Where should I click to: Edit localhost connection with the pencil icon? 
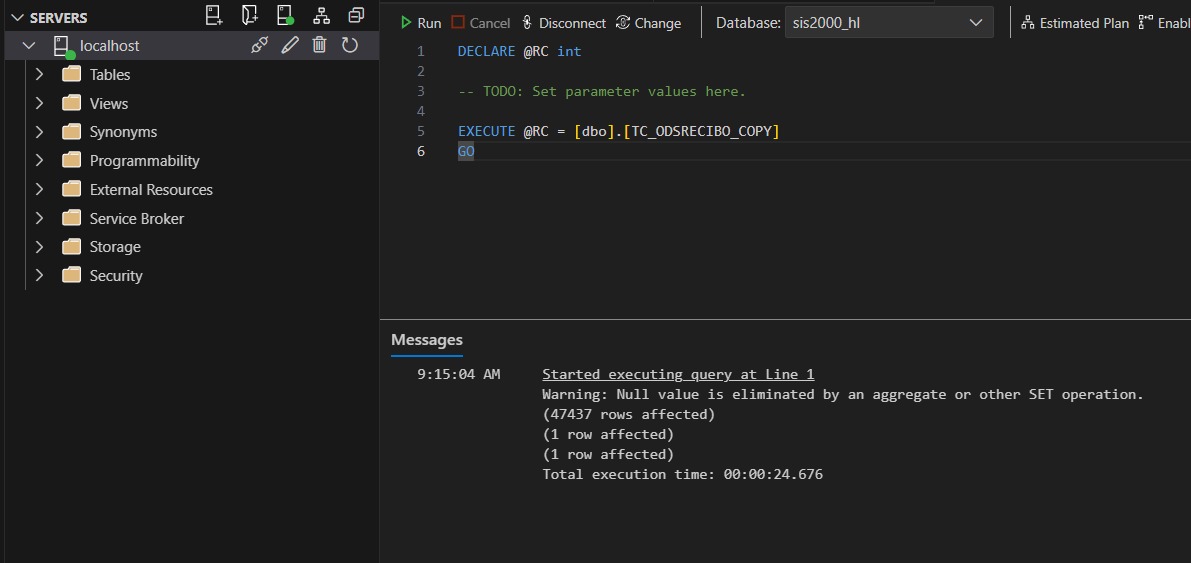[x=290, y=45]
